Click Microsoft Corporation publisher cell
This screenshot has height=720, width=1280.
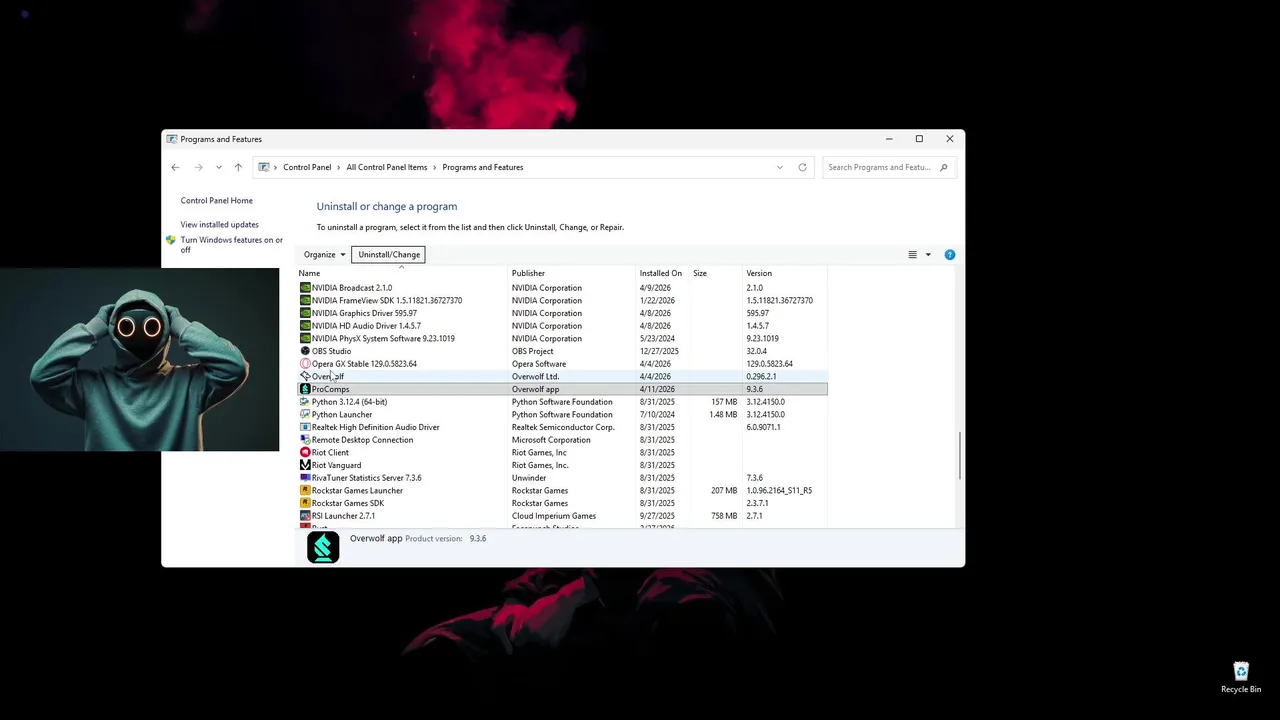pyautogui.click(x=551, y=440)
